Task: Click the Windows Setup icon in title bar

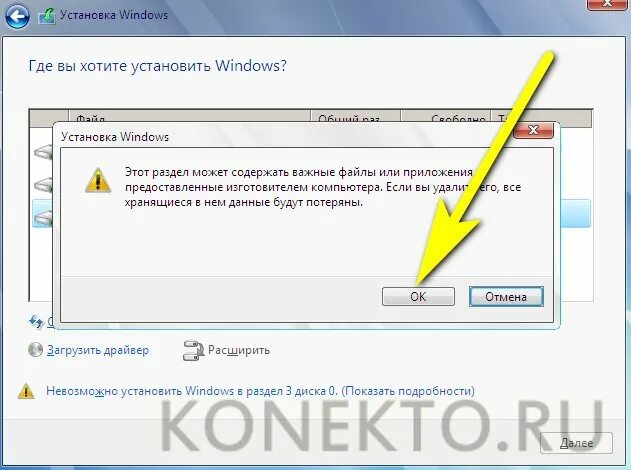Action: pos(47,16)
